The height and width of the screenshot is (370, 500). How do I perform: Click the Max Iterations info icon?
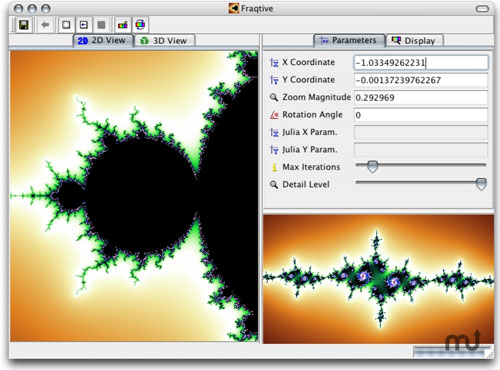pyautogui.click(x=274, y=167)
